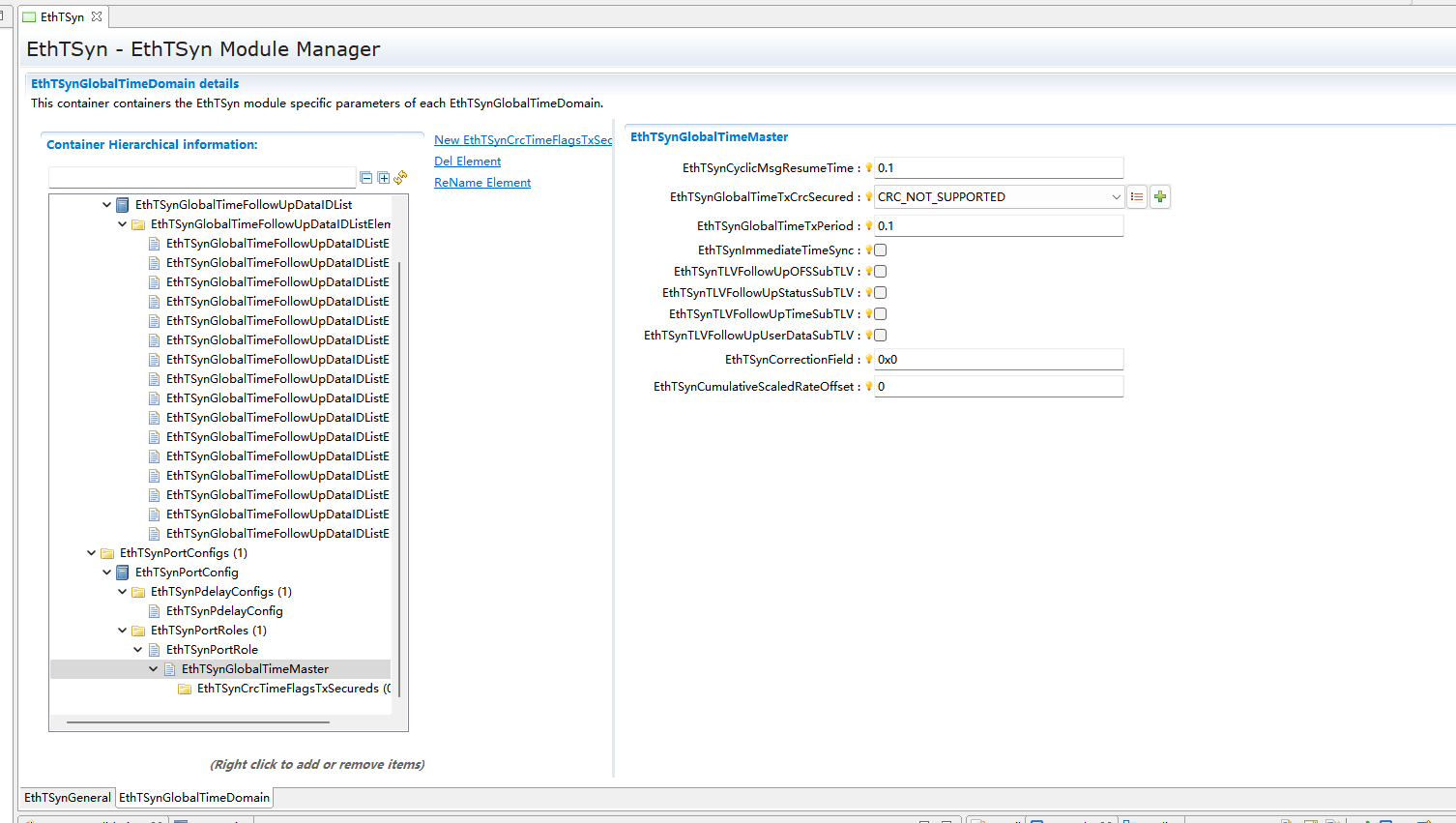This screenshot has width=1456, height=823.
Task: Click the green plus icon beside CrcSecured
Action: (1160, 197)
